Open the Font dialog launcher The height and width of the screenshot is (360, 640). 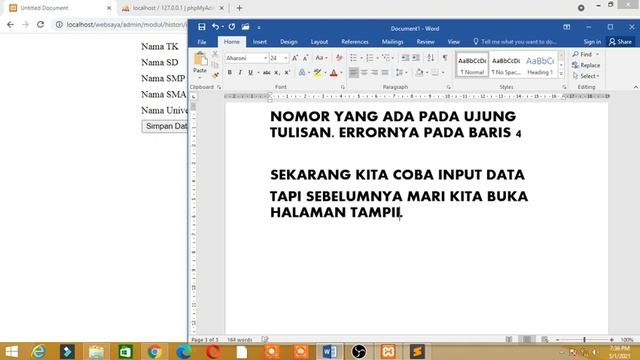(x=342, y=87)
